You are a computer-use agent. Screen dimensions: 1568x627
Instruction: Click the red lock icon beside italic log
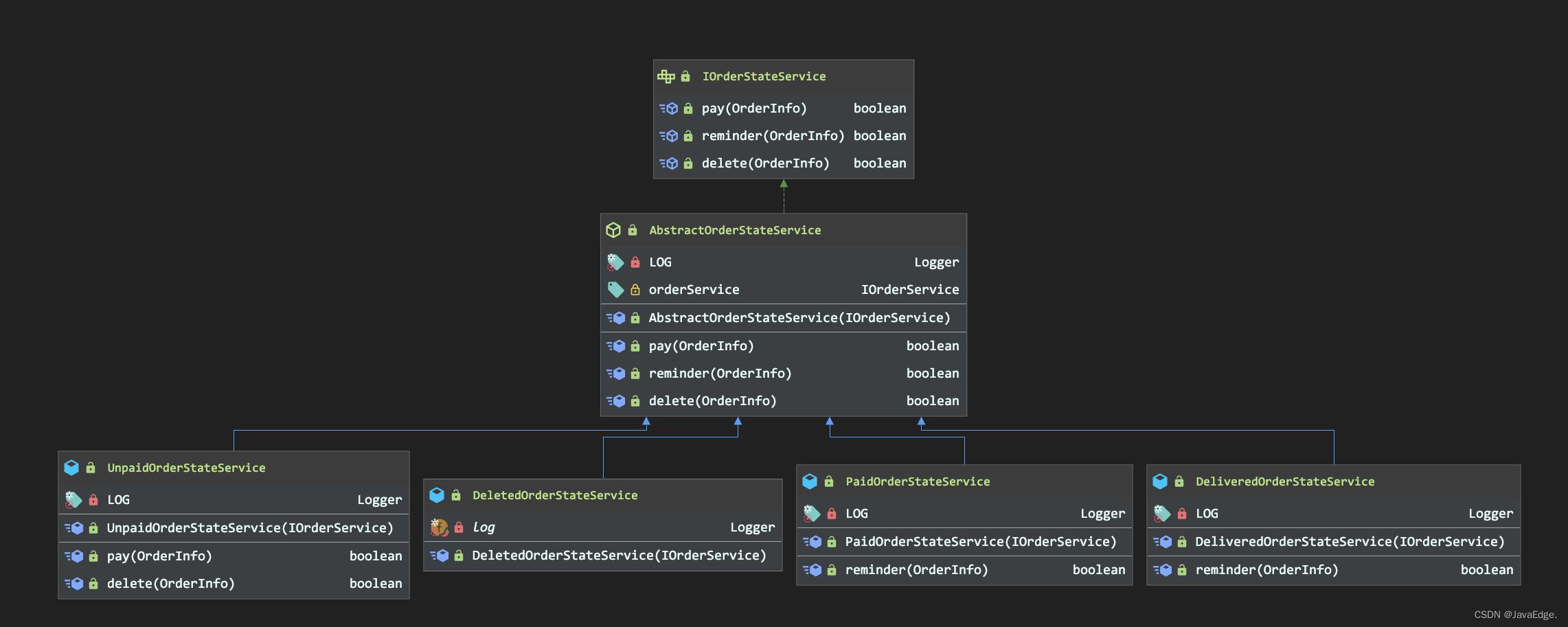coord(459,527)
